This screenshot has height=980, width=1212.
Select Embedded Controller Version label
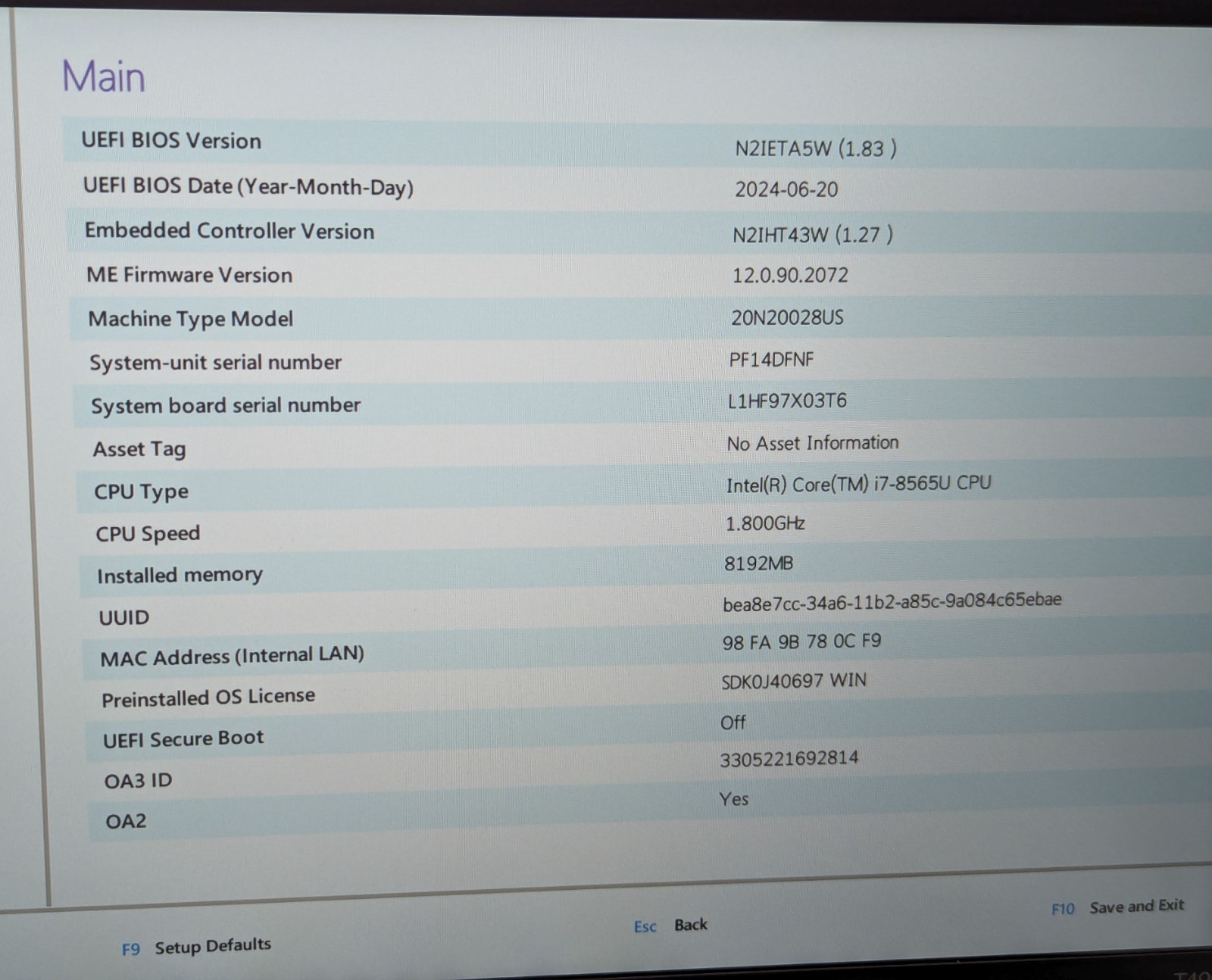click(230, 231)
